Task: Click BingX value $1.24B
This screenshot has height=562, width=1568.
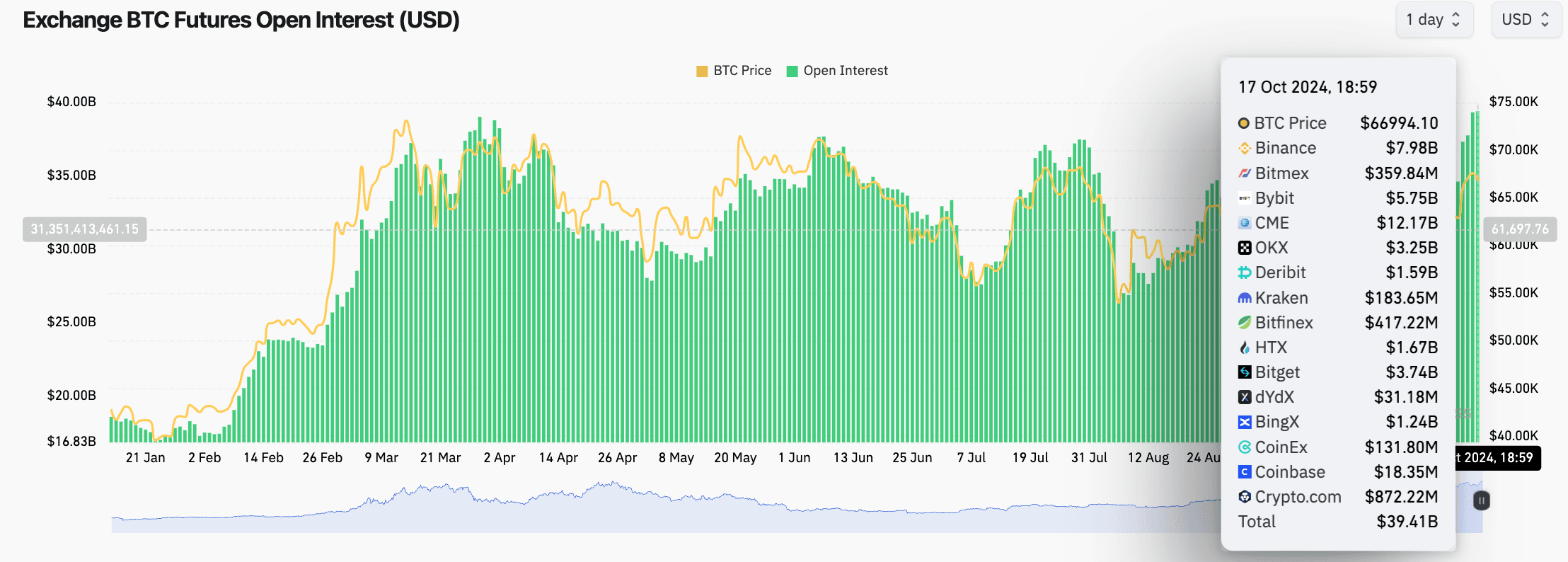Action: 1412,423
